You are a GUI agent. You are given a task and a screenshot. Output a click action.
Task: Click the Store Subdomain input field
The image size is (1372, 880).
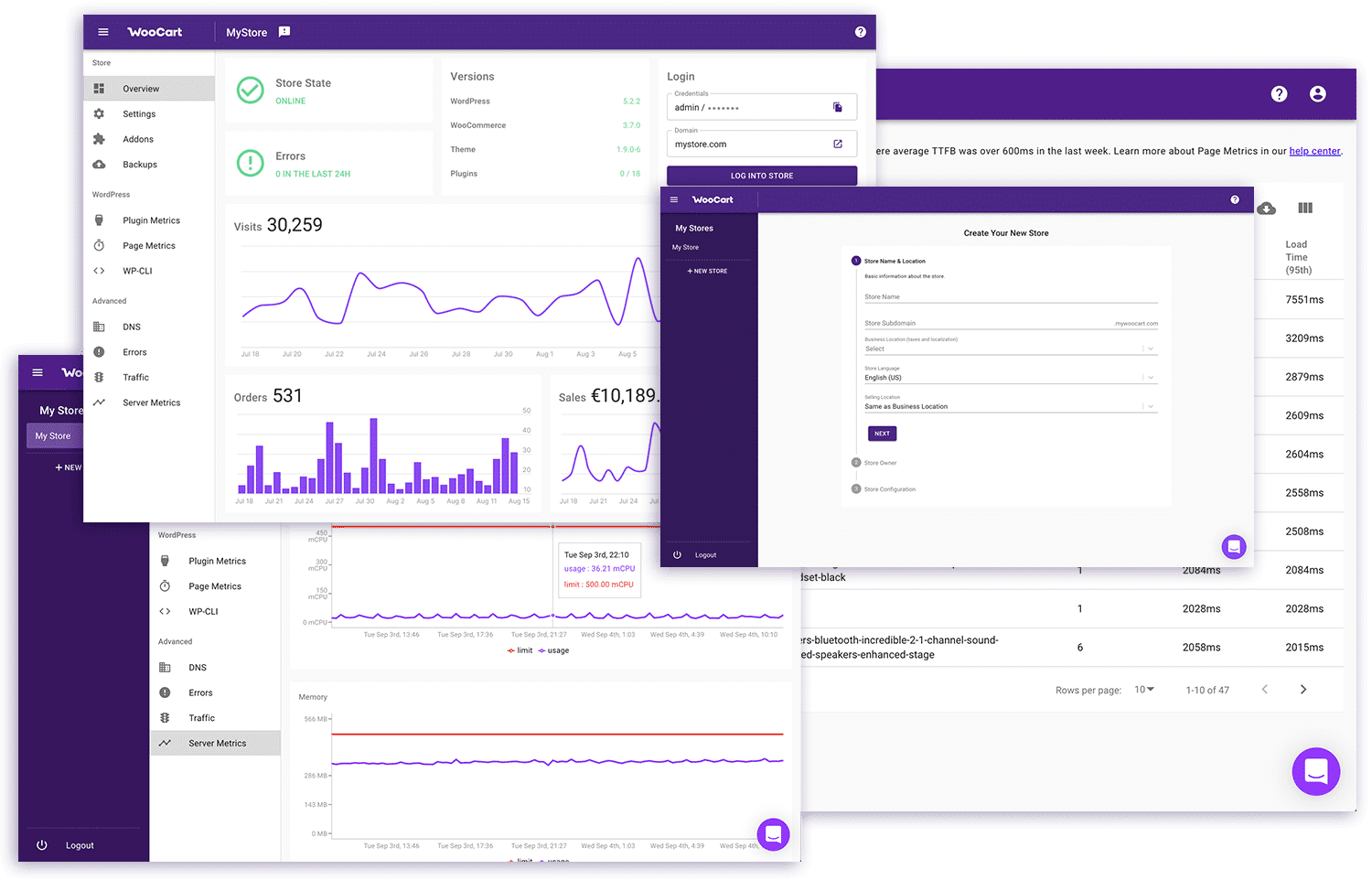(1011, 323)
